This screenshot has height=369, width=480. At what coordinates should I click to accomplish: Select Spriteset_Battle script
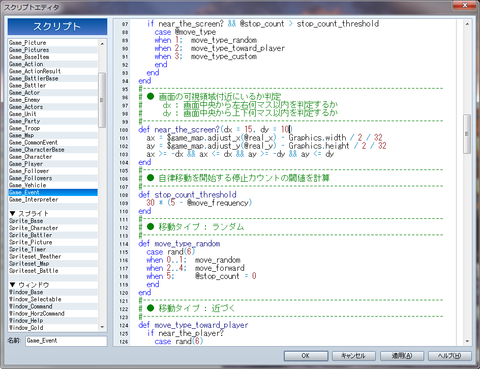point(53,271)
